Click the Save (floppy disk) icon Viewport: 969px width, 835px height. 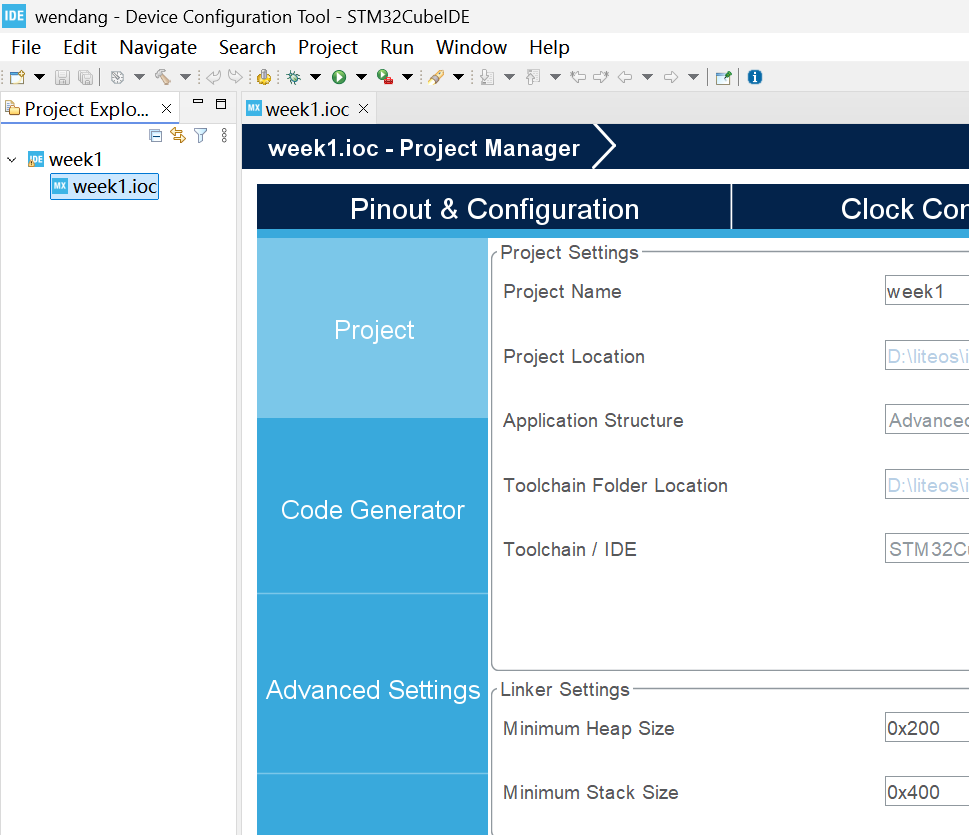pos(62,77)
